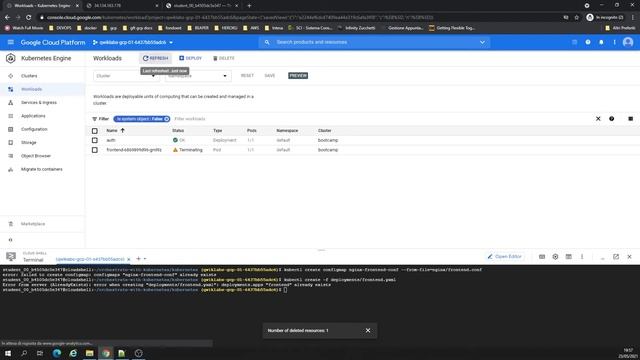Open File Explorer from the taskbar
Screen dimensions: 640x360
click(89, 353)
